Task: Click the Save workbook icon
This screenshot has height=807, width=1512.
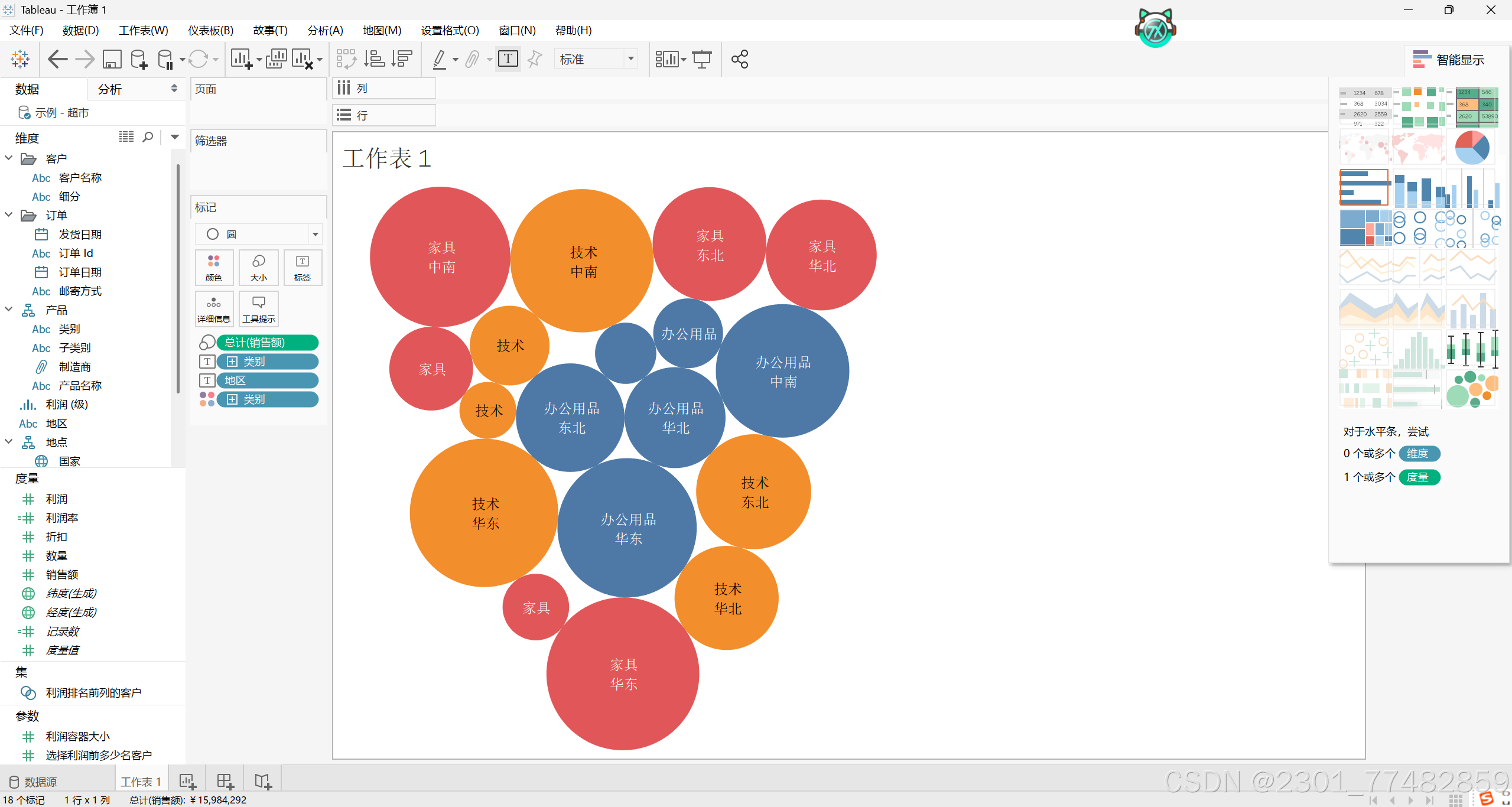Action: [112, 59]
